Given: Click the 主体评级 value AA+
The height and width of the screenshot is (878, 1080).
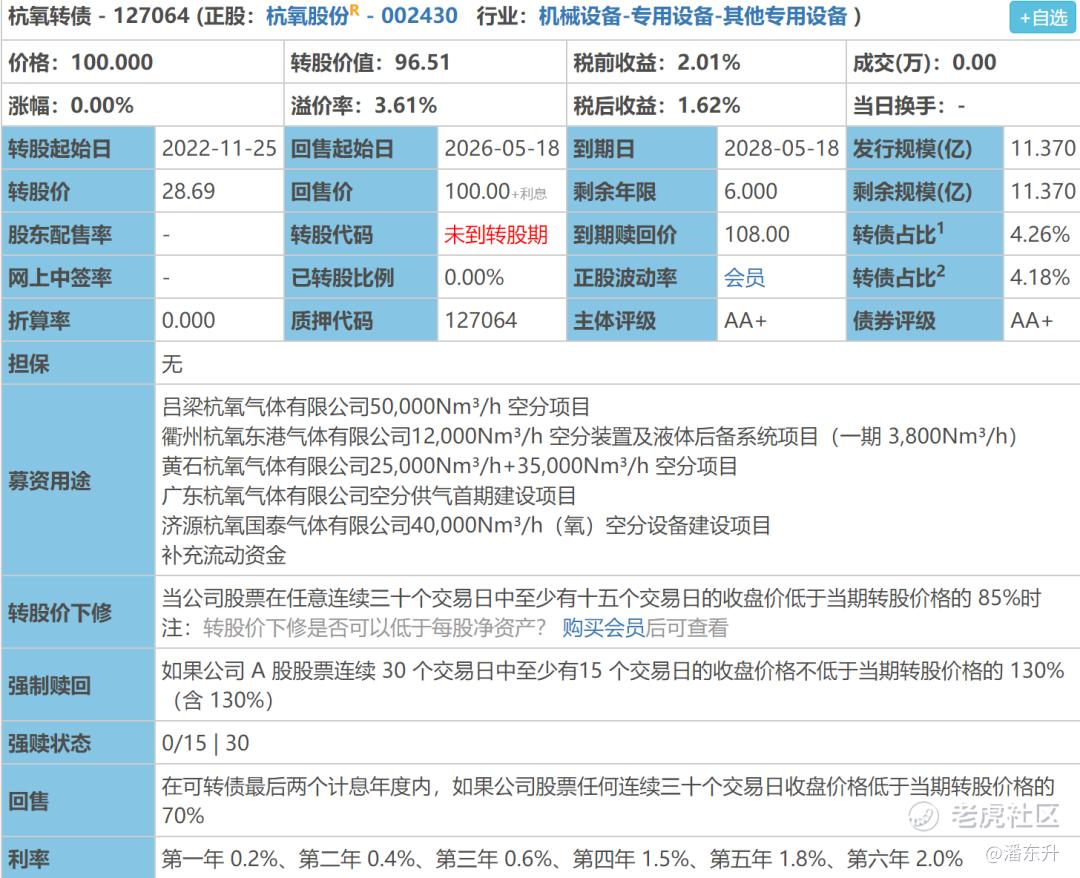Looking at the screenshot, I should [x=745, y=320].
